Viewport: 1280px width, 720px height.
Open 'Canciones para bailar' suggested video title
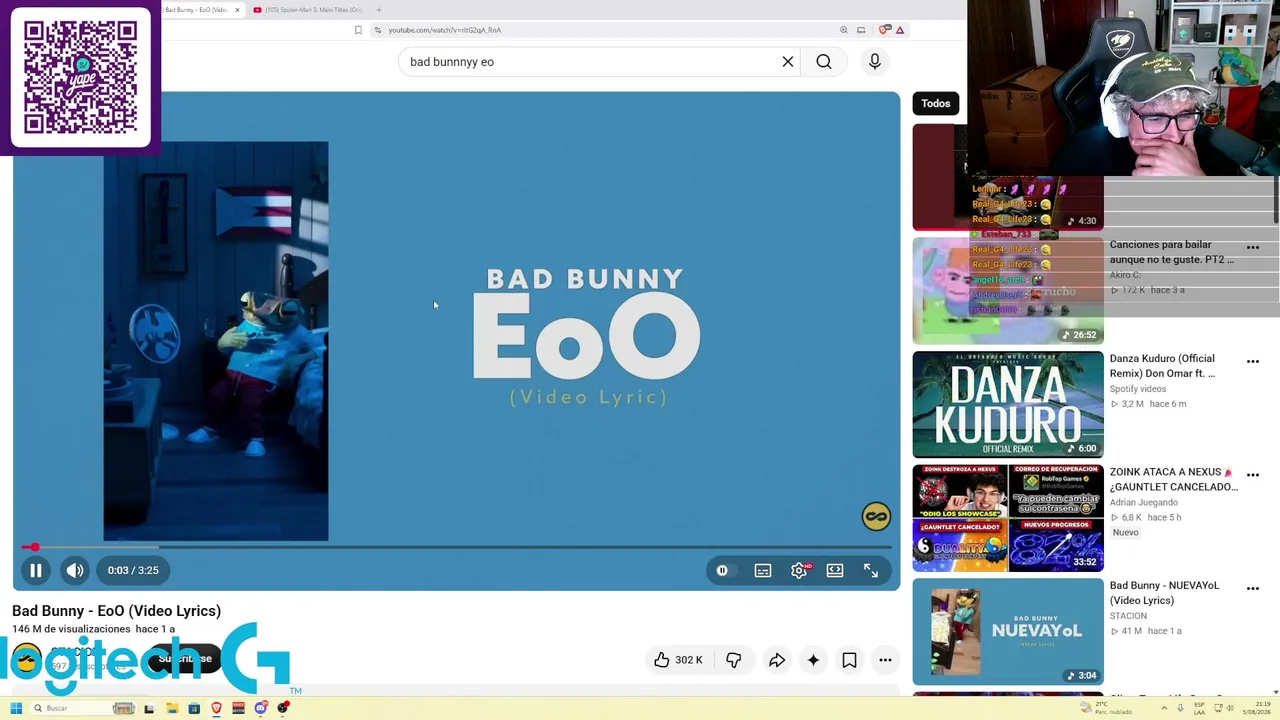pos(1172,252)
